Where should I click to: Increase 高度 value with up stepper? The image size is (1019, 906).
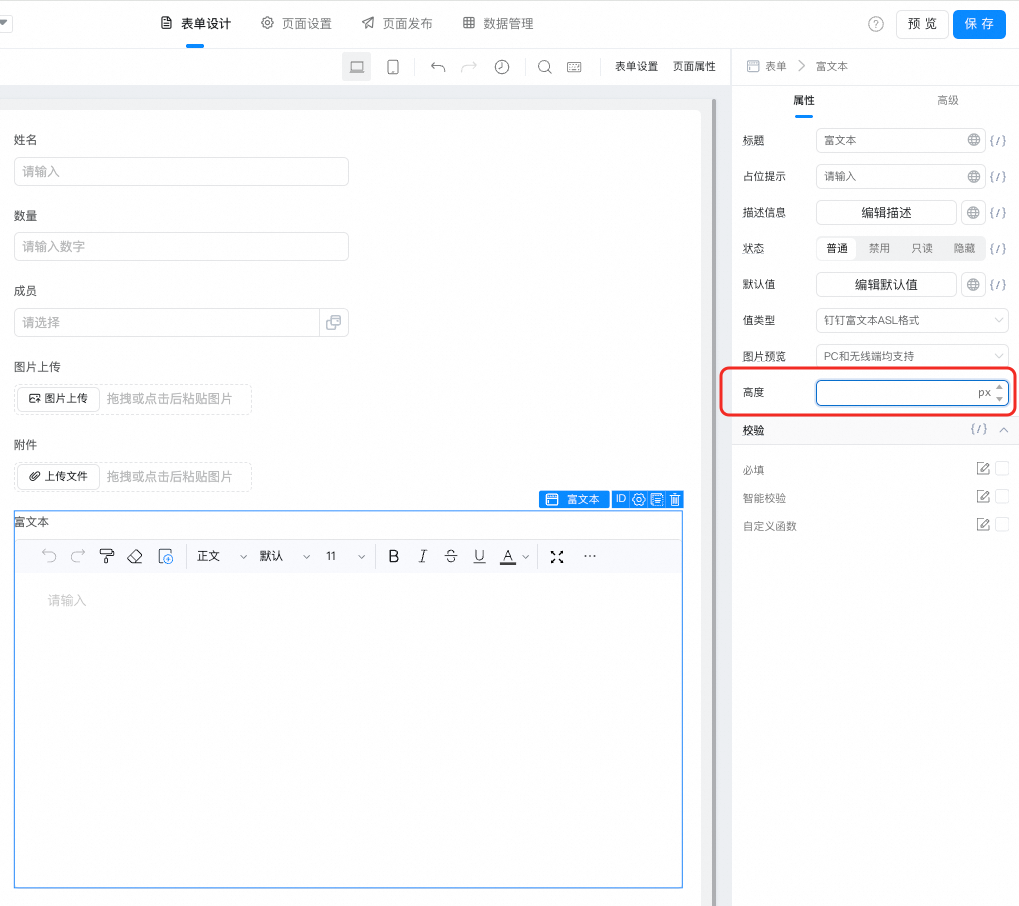coord(1000,387)
